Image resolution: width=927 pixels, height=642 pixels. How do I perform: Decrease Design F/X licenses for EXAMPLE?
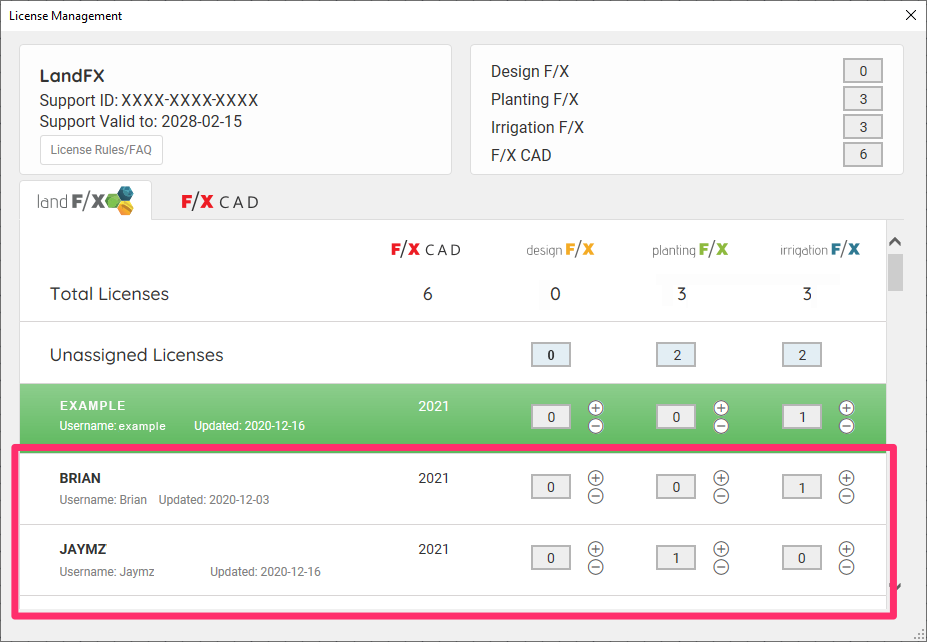pyautogui.click(x=595, y=426)
